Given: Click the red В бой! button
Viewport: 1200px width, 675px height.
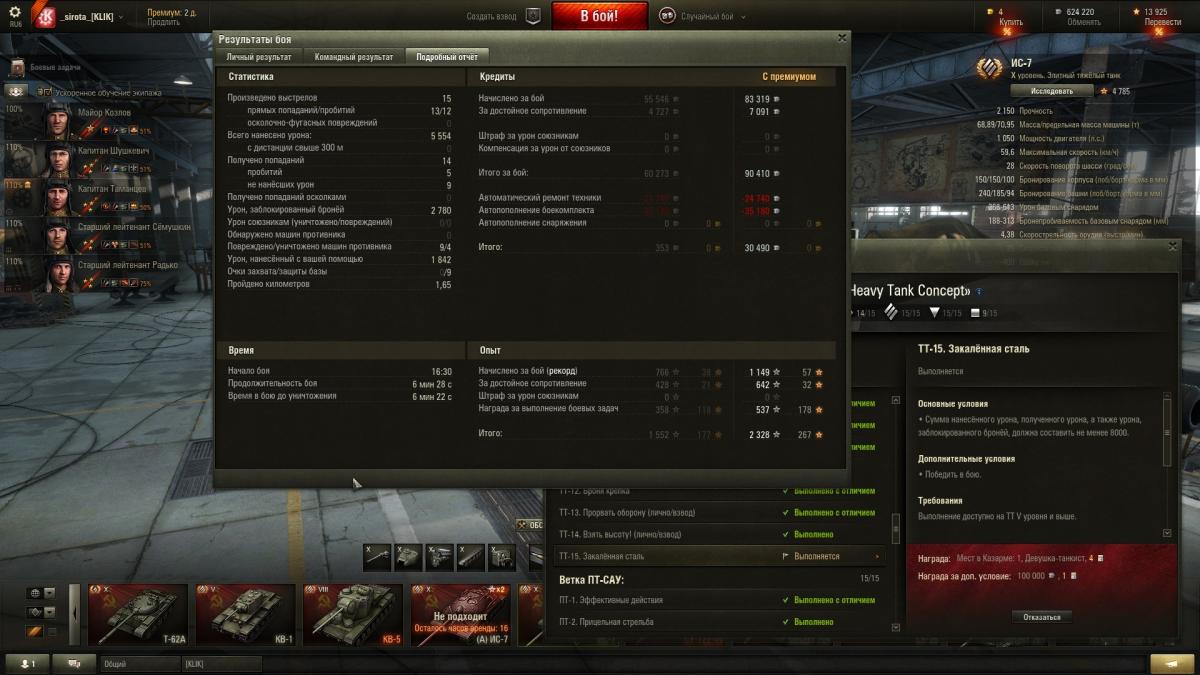Looking at the screenshot, I should pos(600,16).
